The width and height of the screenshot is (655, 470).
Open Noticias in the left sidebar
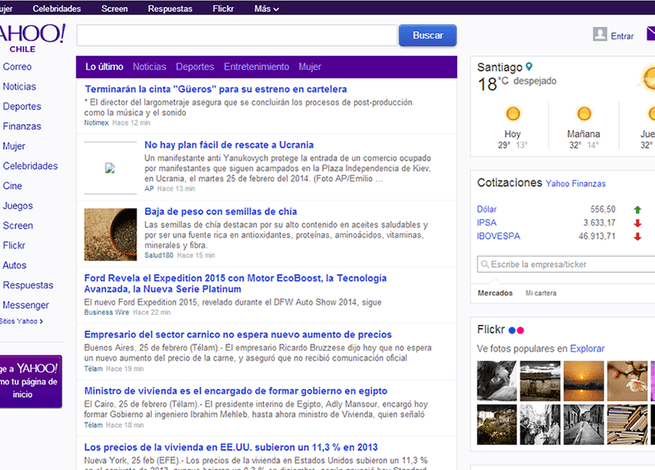pos(19,86)
